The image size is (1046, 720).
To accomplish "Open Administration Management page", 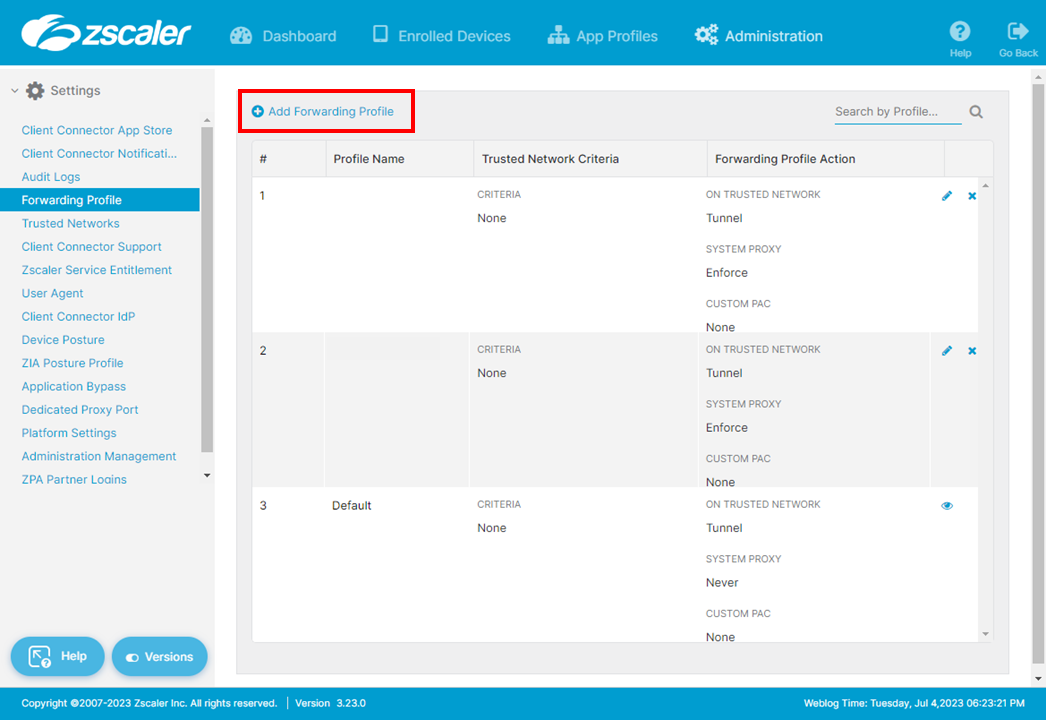I will click(99, 456).
